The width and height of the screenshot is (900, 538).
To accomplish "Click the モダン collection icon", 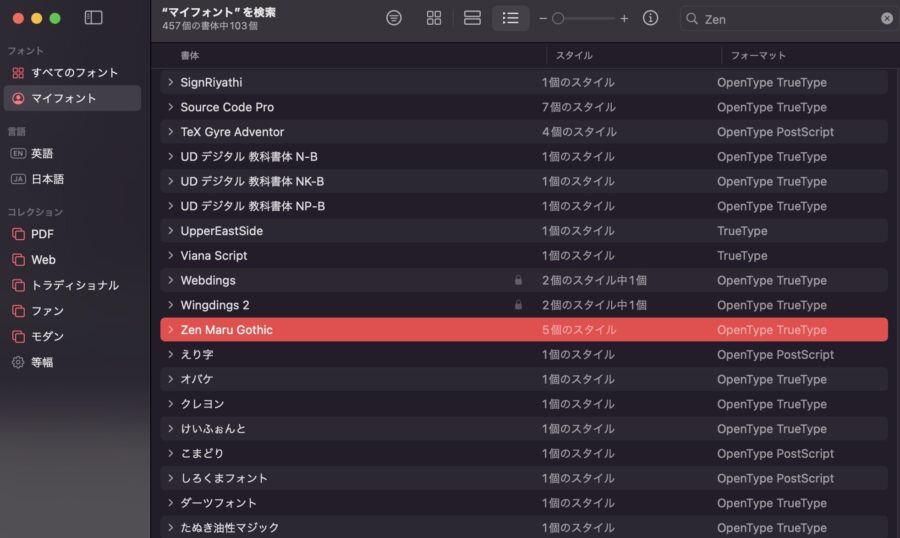I will click(x=18, y=336).
